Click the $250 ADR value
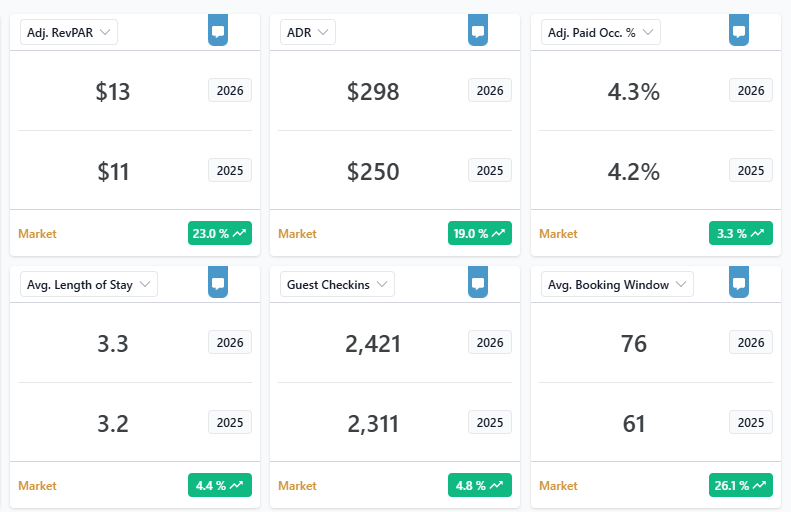791x512 pixels. pyautogui.click(x=373, y=172)
